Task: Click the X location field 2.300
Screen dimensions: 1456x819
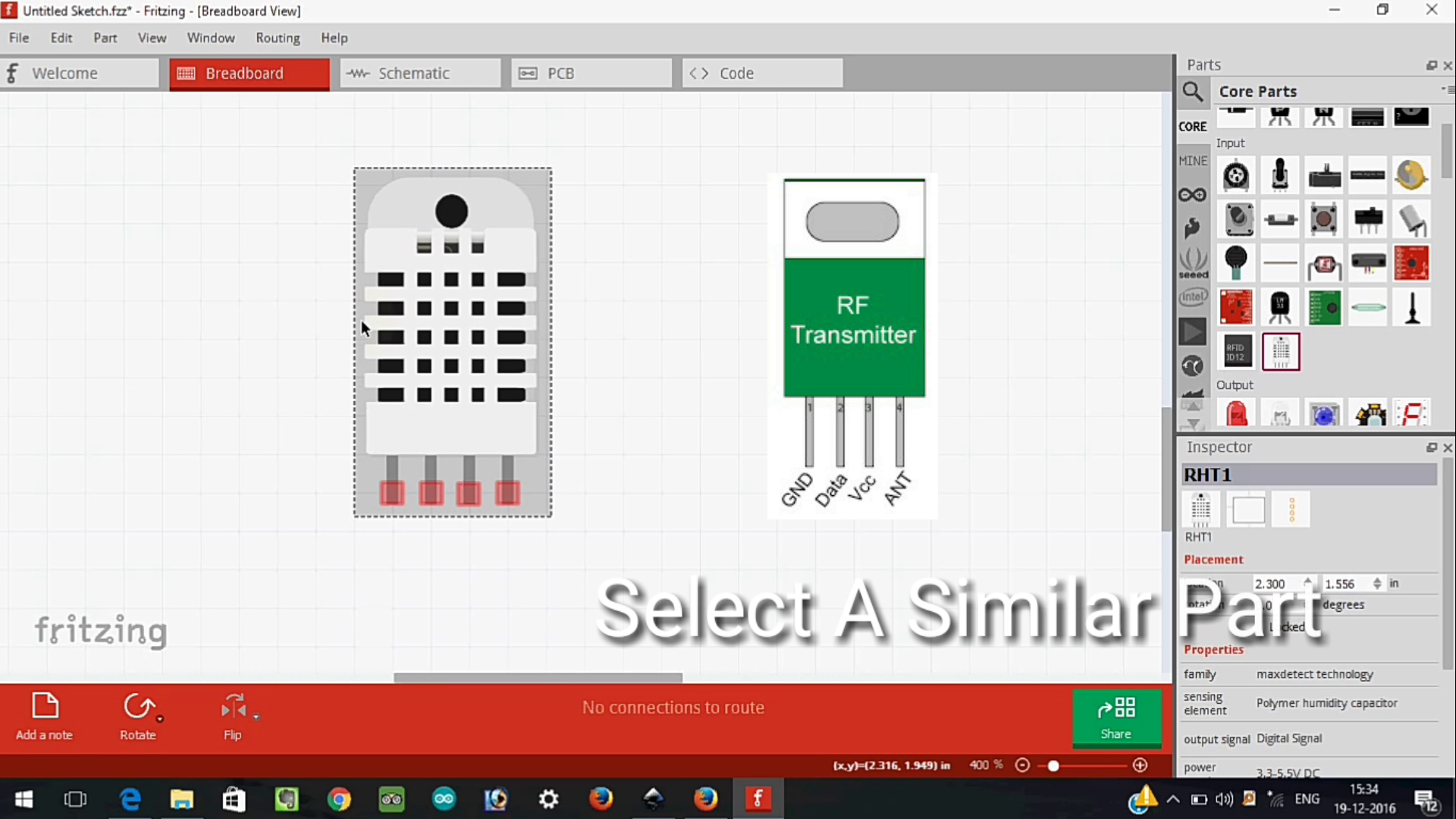Action: coord(1277,584)
